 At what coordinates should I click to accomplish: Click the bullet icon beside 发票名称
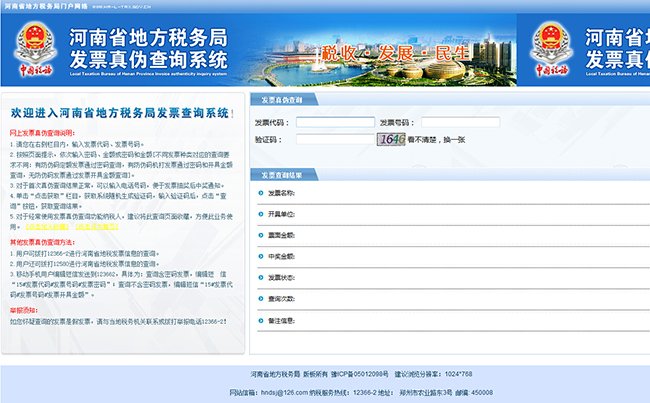point(261,193)
